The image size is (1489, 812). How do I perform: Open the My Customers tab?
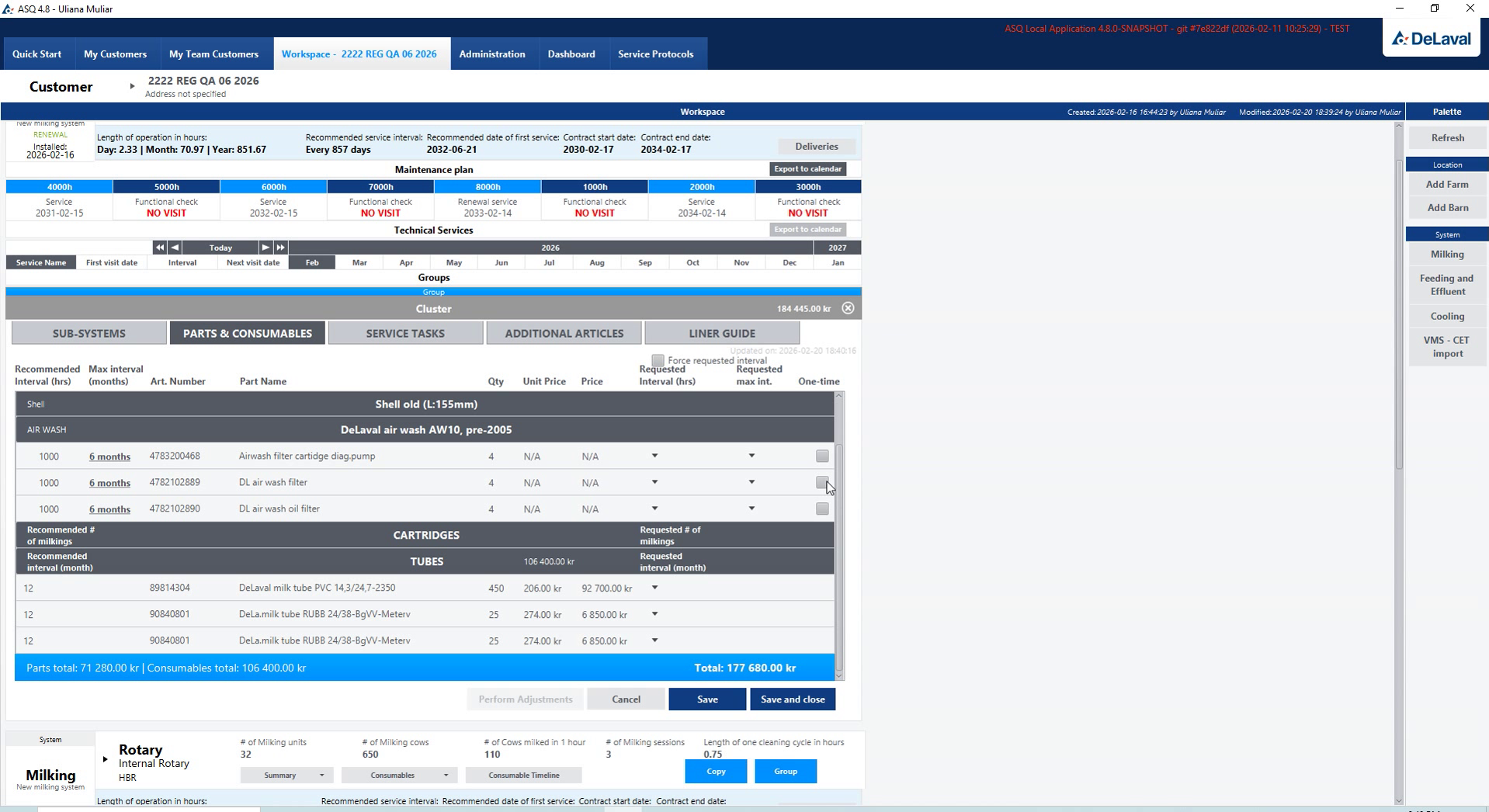click(x=115, y=54)
